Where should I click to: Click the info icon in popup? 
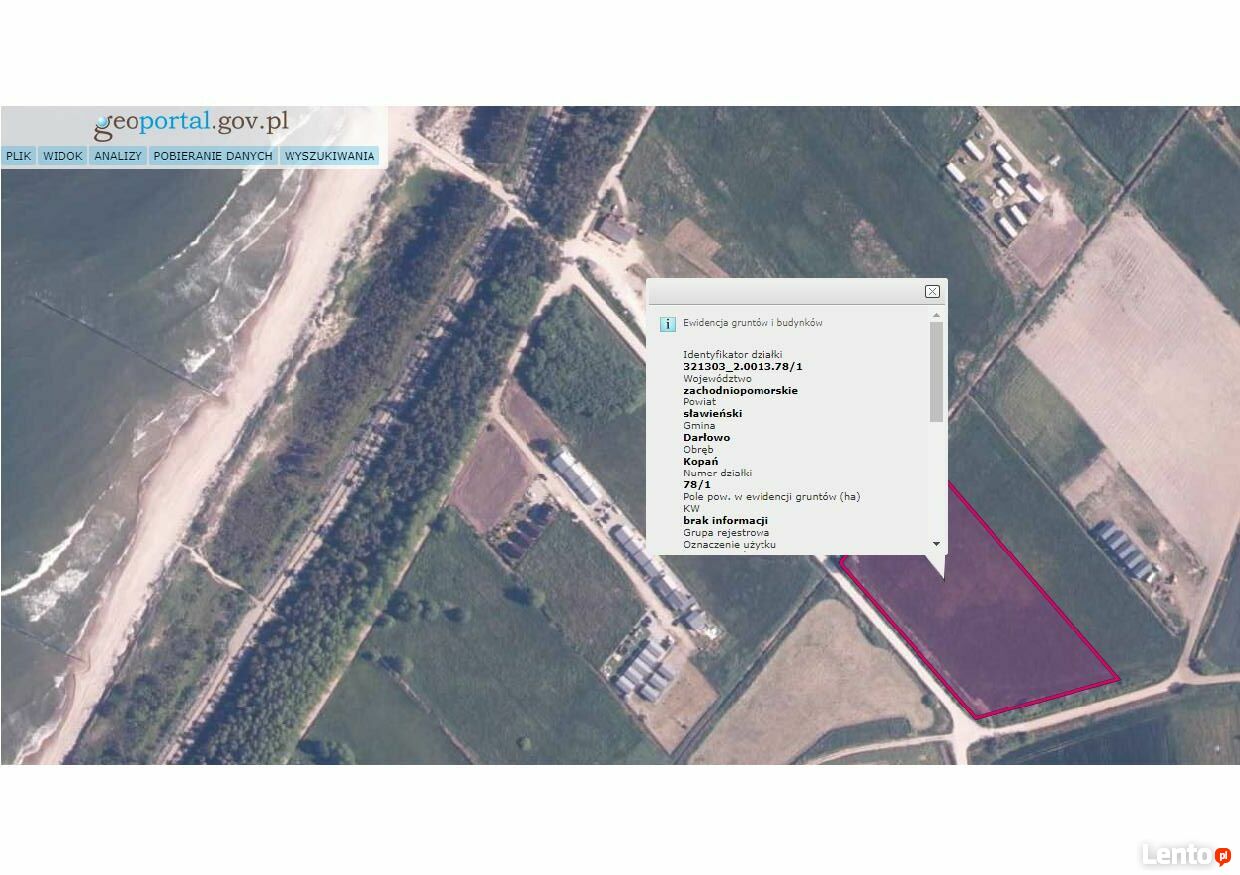(668, 324)
